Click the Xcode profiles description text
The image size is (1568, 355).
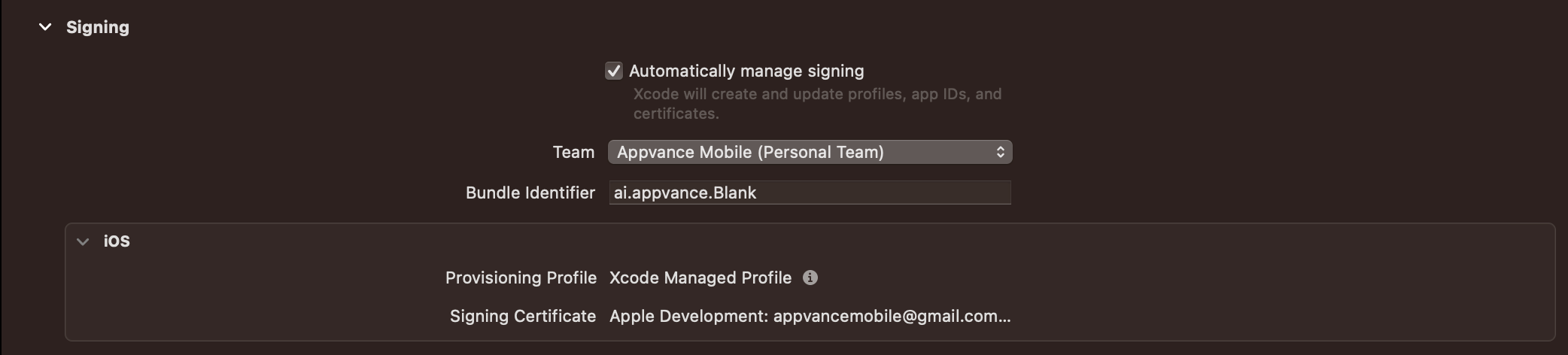coord(817,104)
